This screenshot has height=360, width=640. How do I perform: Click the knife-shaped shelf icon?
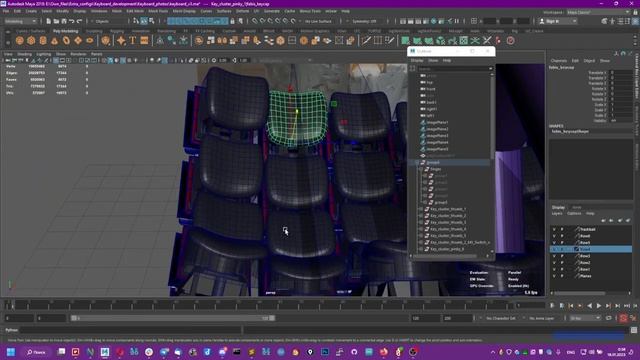point(366,40)
